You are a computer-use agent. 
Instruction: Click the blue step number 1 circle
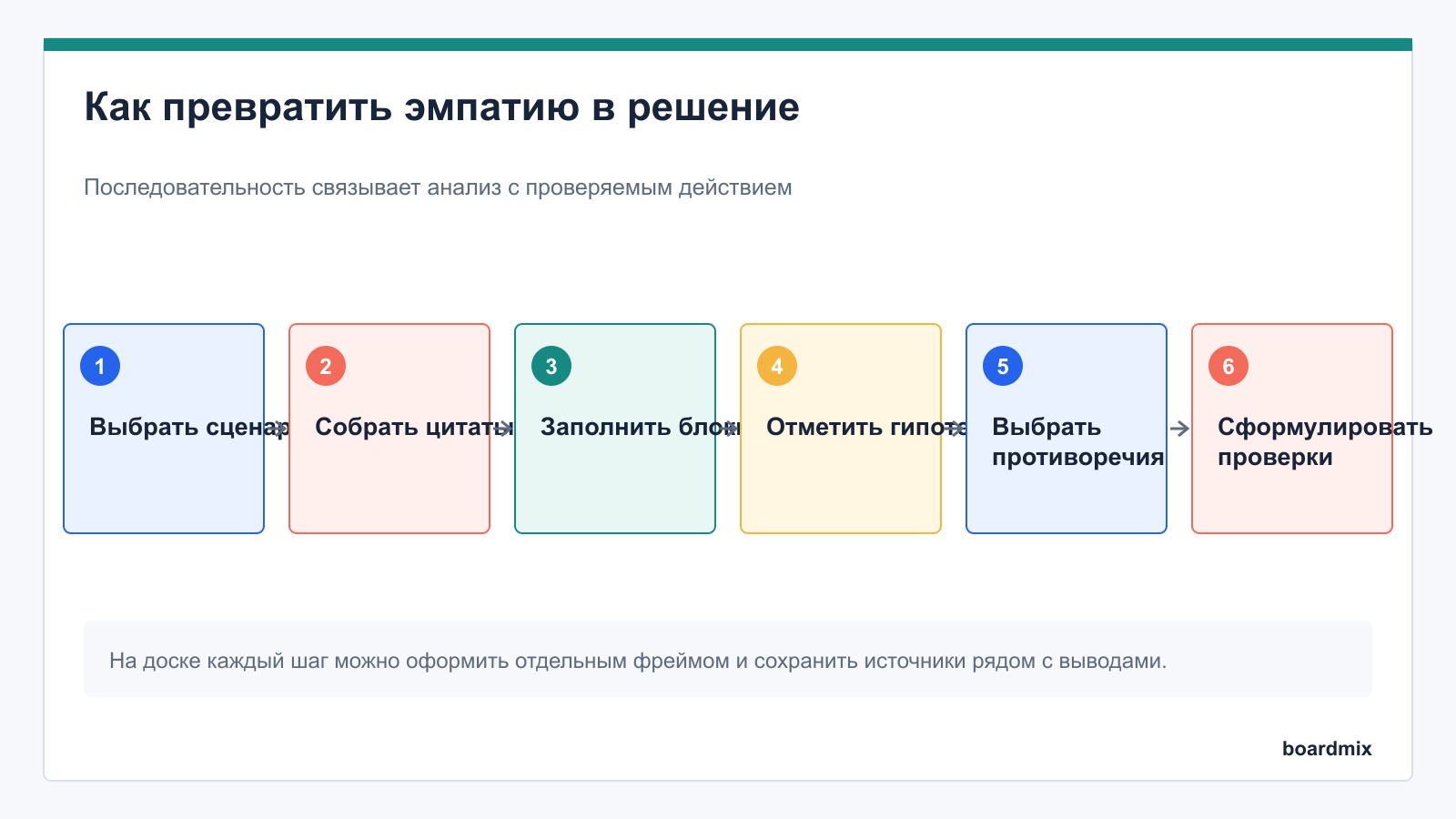point(100,366)
